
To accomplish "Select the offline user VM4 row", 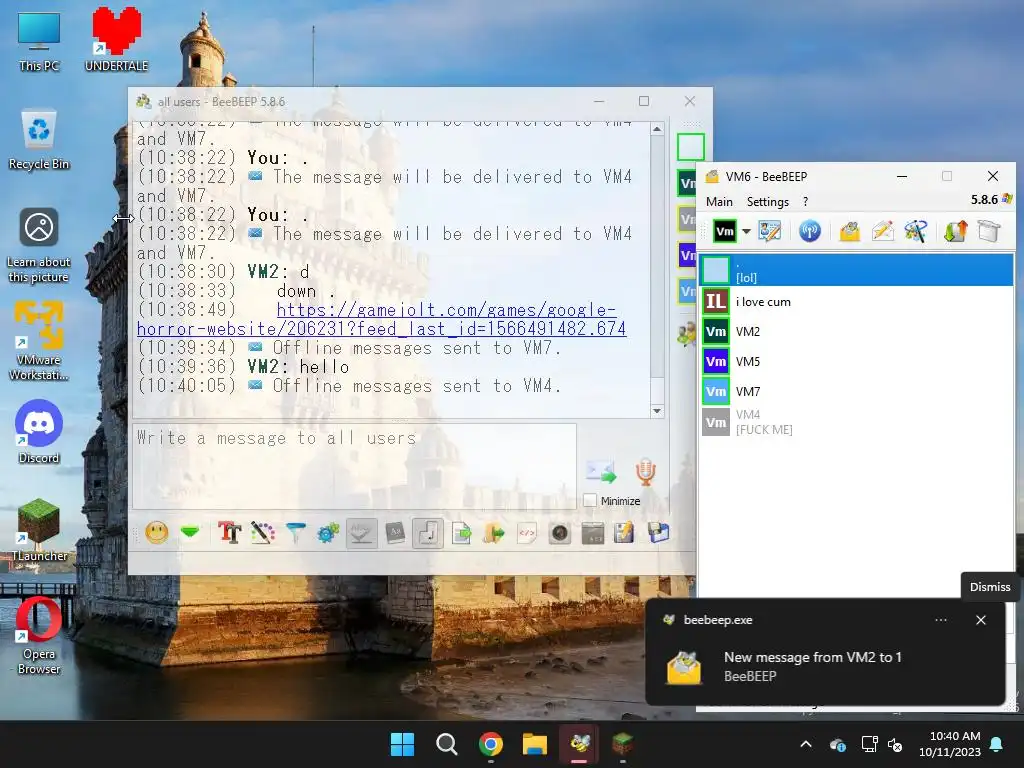I will [856, 422].
